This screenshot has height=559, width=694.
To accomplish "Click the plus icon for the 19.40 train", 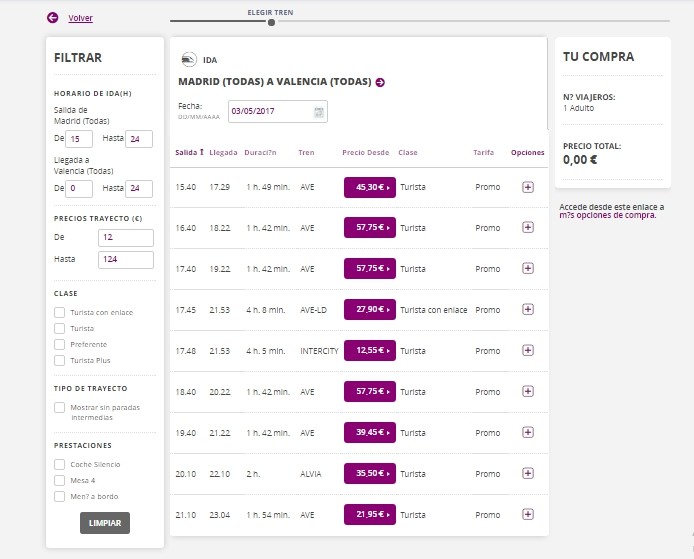I will click(x=528, y=432).
